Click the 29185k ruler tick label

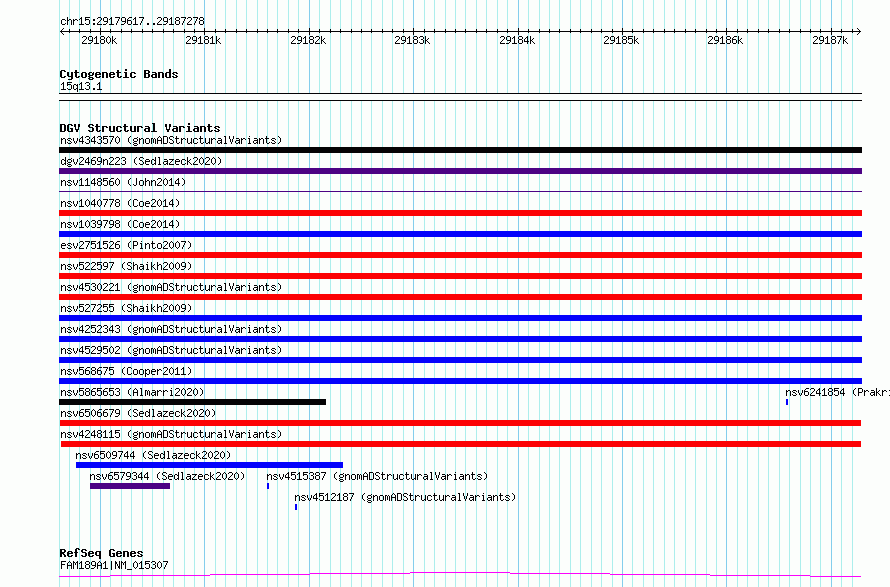(621, 40)
